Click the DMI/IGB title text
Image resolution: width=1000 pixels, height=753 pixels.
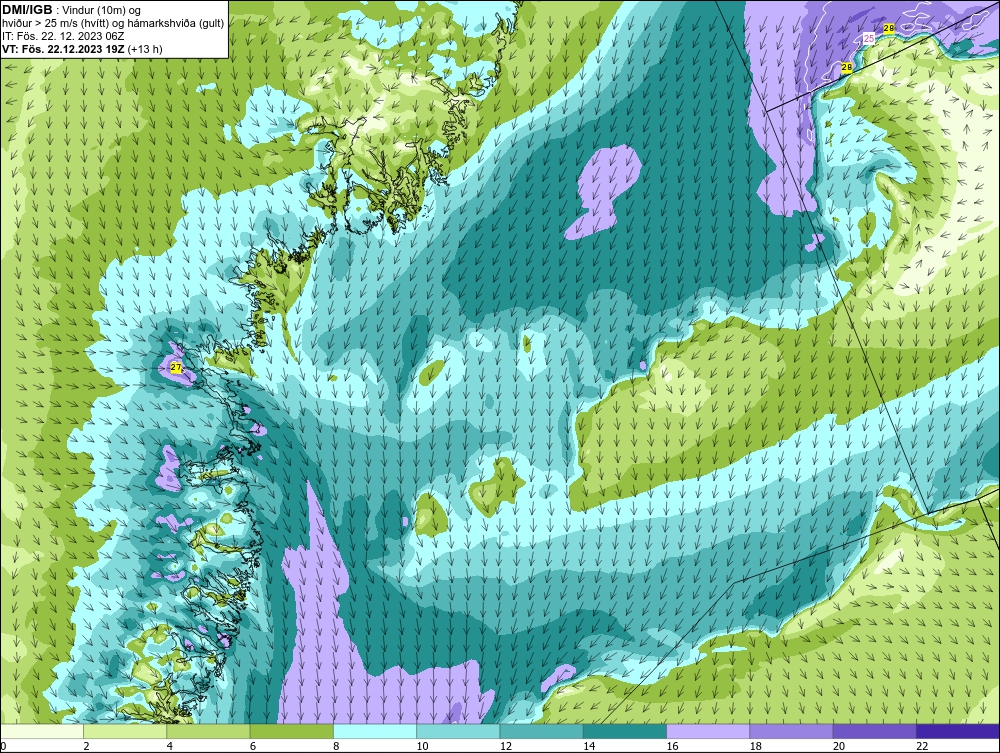(27, 10)
